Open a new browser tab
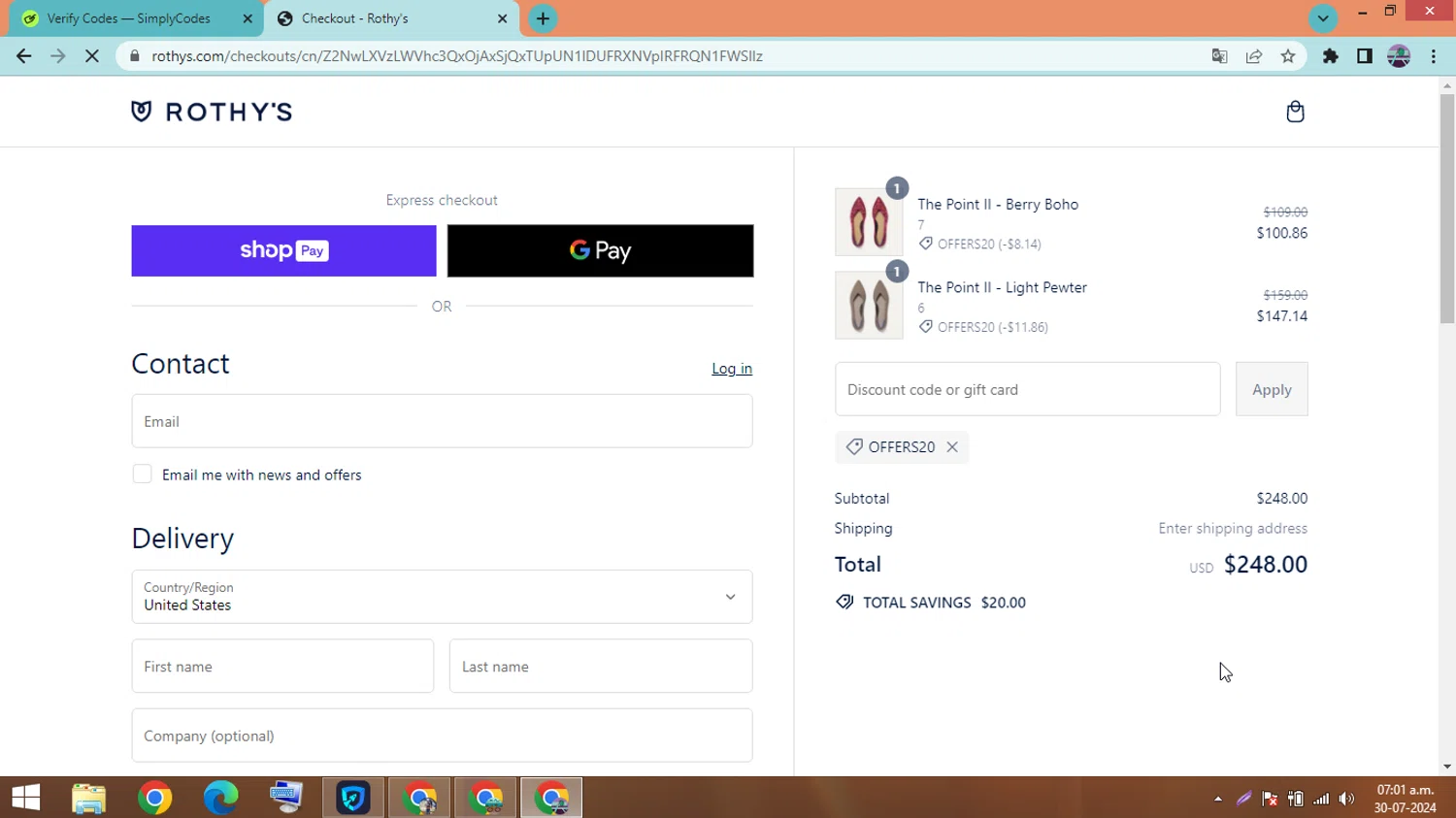 pyautogui.click(x=543, y=18)
